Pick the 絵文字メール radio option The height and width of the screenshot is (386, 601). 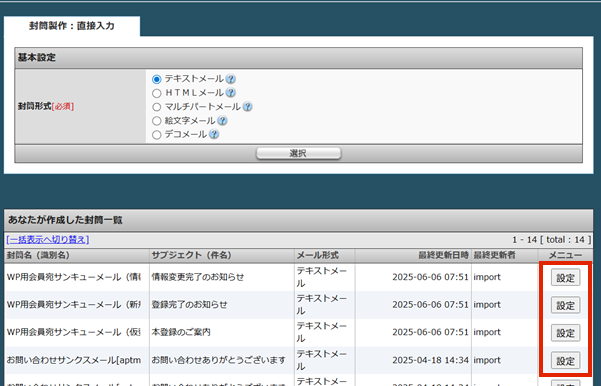click(x=156, y=121)
